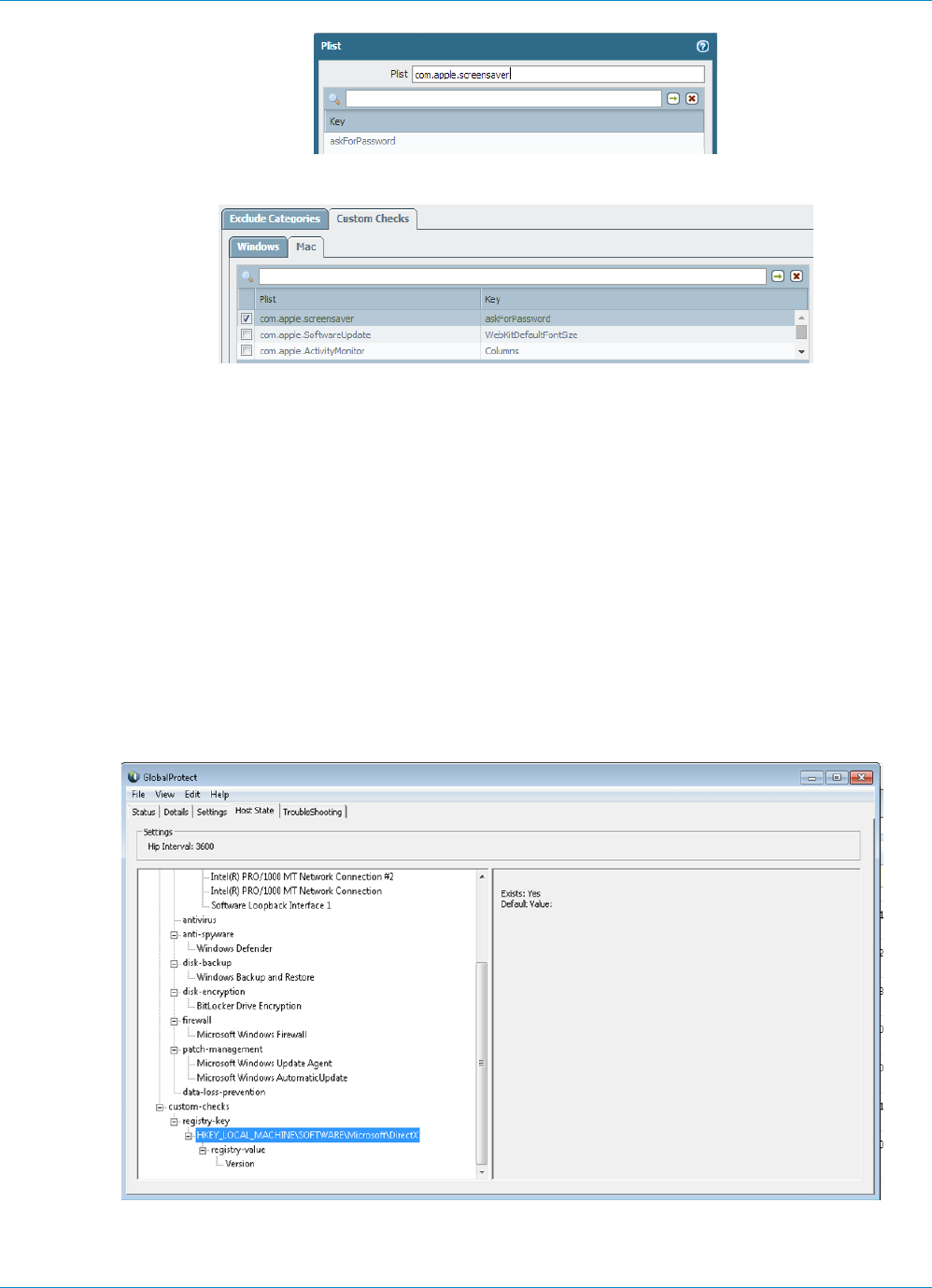Select the Windows sub-tab
932x1288 pixels.
point(258,247)
